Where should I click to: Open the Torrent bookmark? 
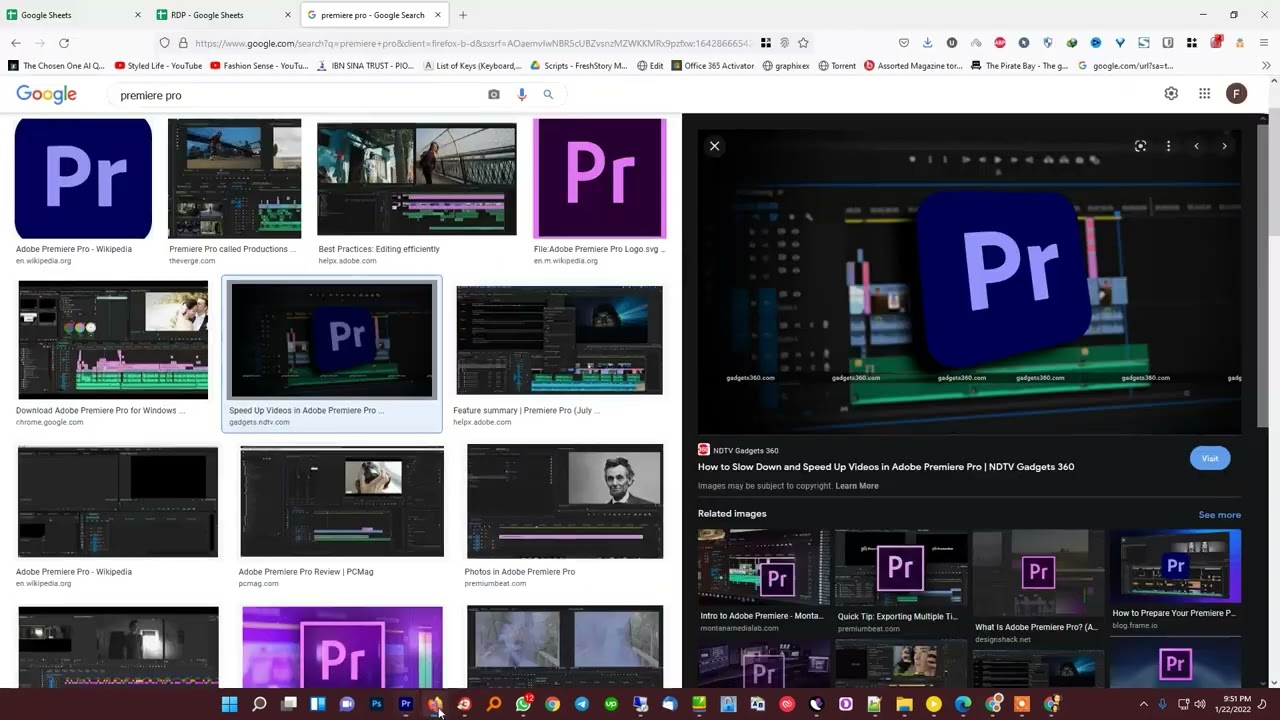pyautogui.click(x=837, y=66)
